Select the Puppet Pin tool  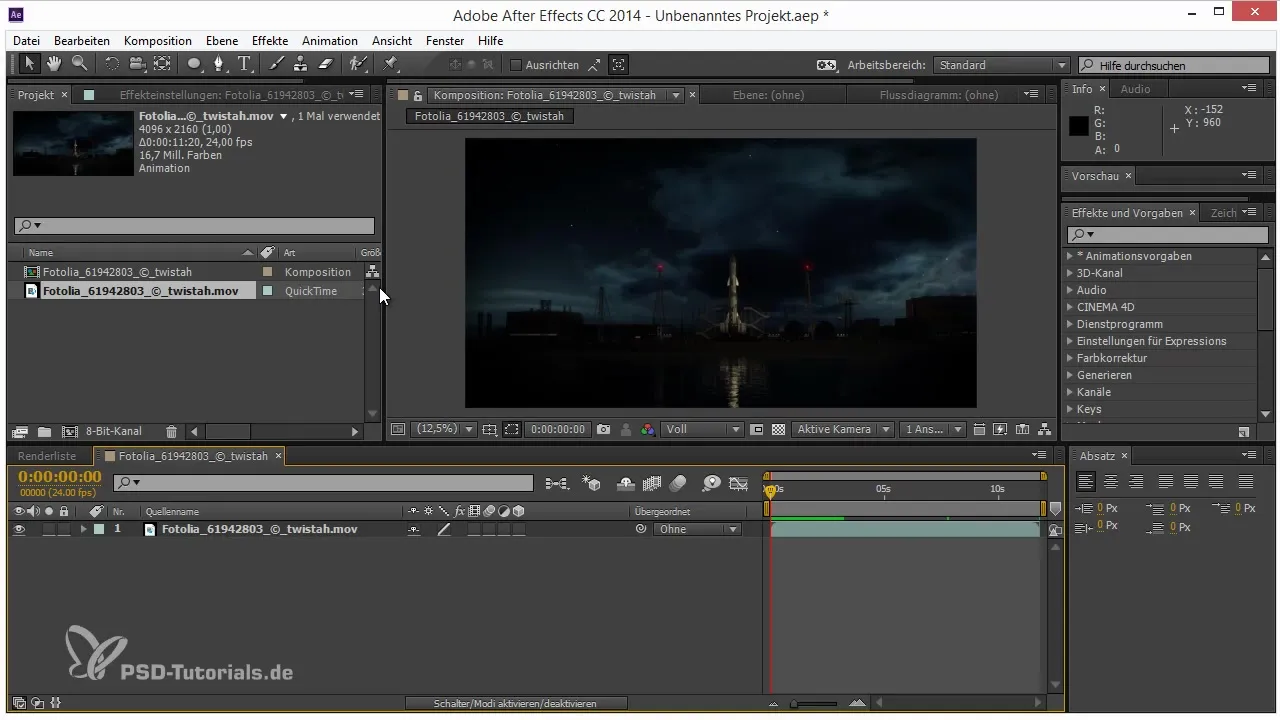click(x=390, y=64)
